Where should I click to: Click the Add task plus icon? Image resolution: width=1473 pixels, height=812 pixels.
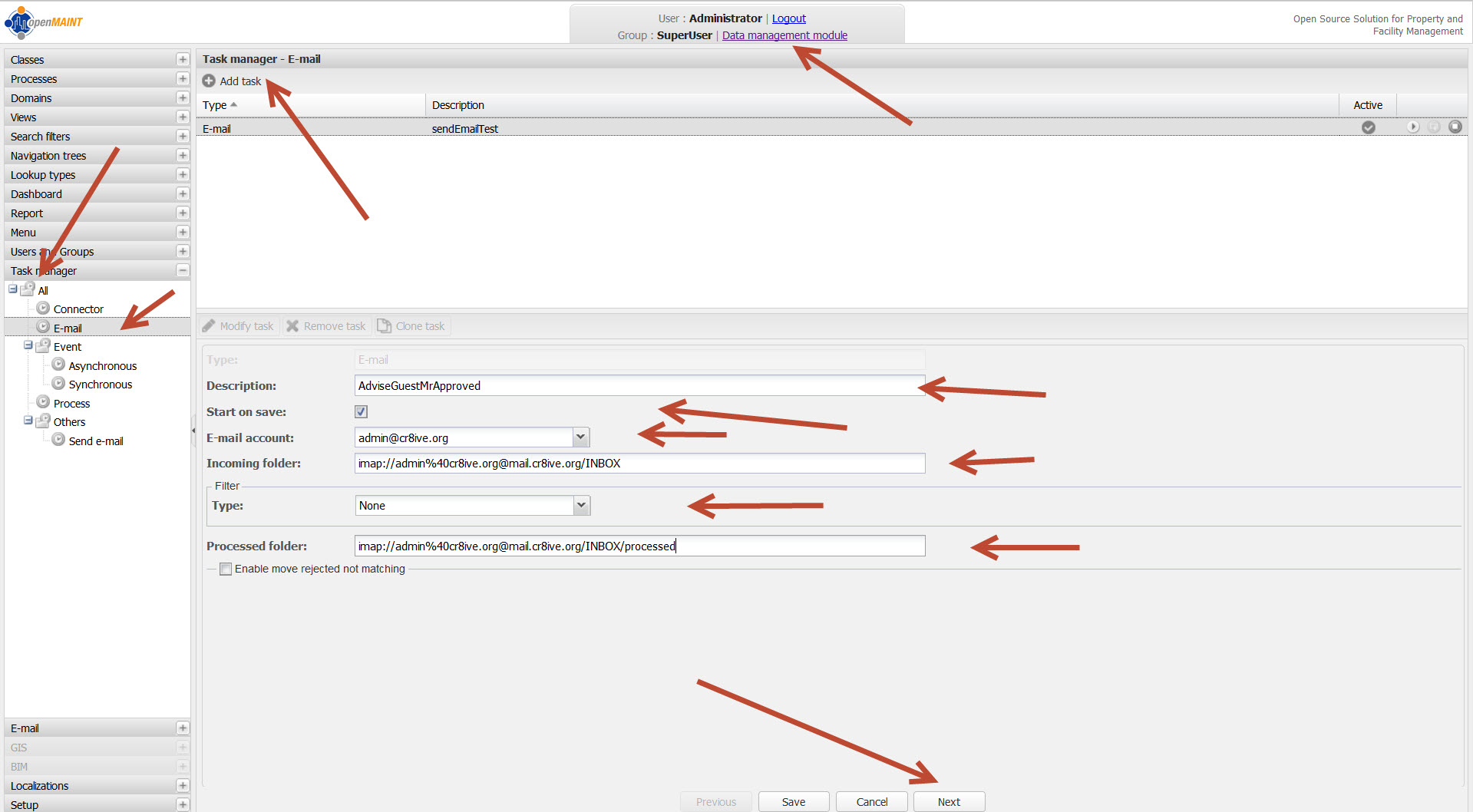coord(208,81)
